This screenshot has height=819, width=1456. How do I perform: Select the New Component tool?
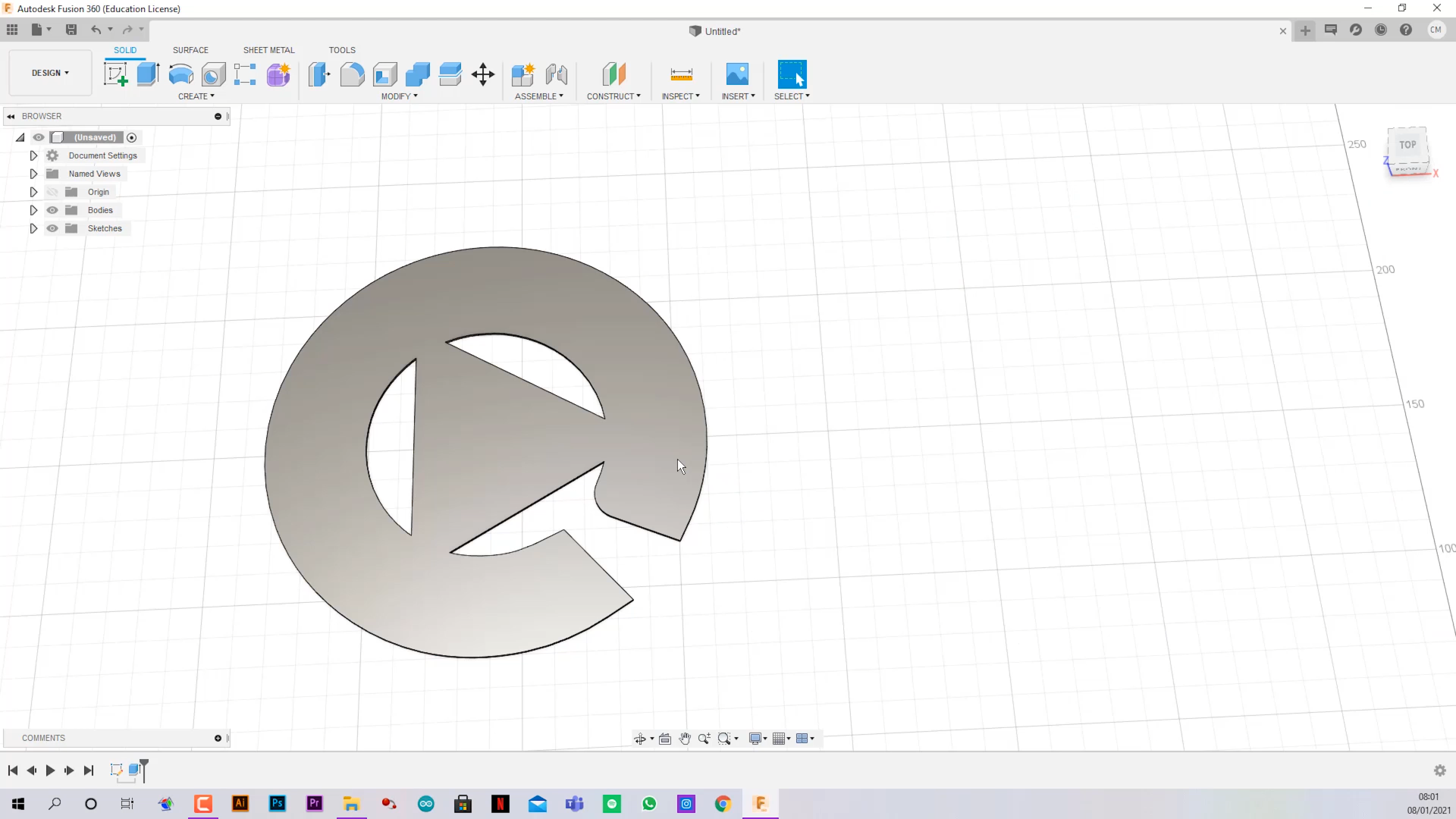(523, 73)
